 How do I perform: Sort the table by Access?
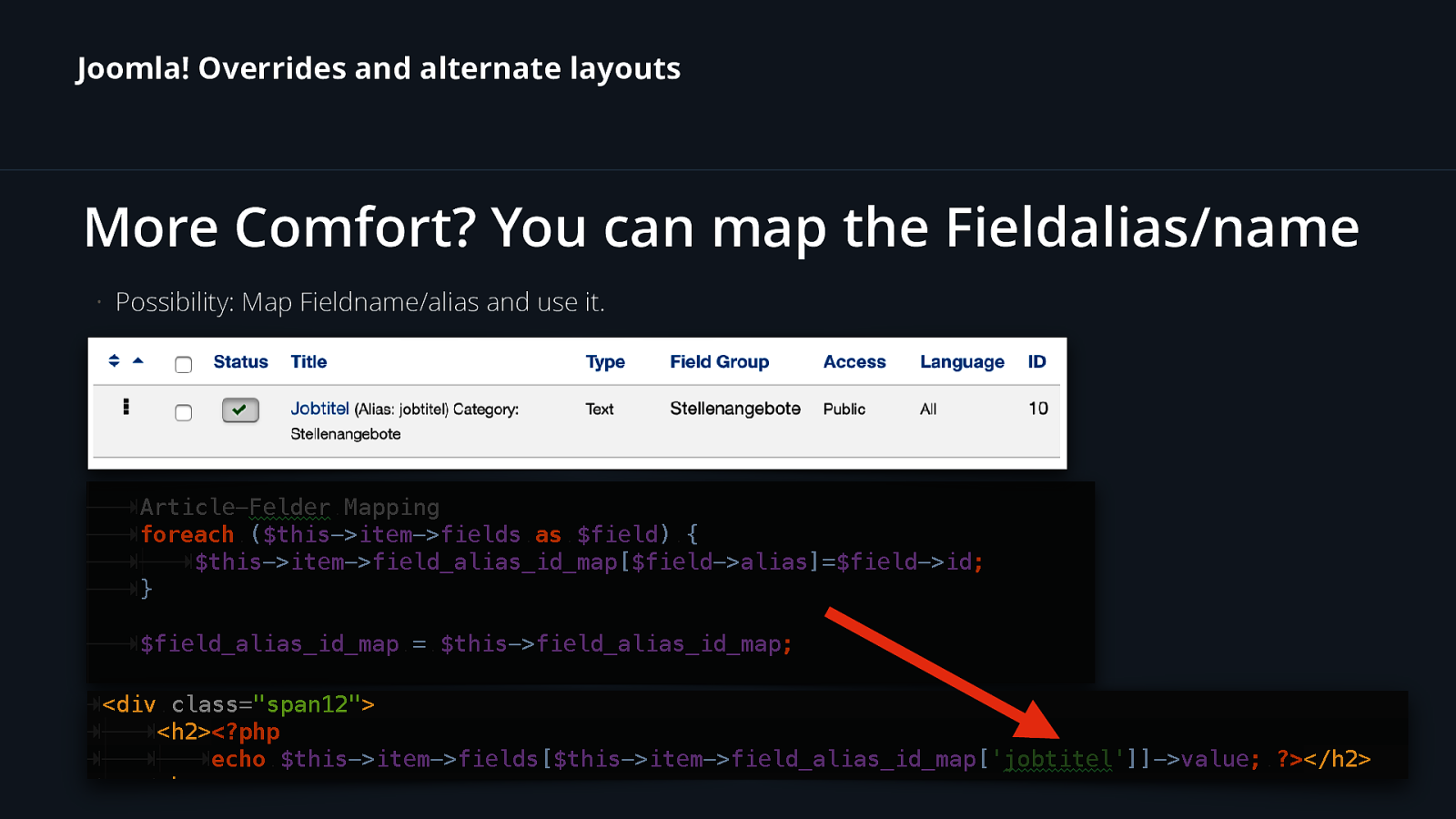(x=854, y=361)
